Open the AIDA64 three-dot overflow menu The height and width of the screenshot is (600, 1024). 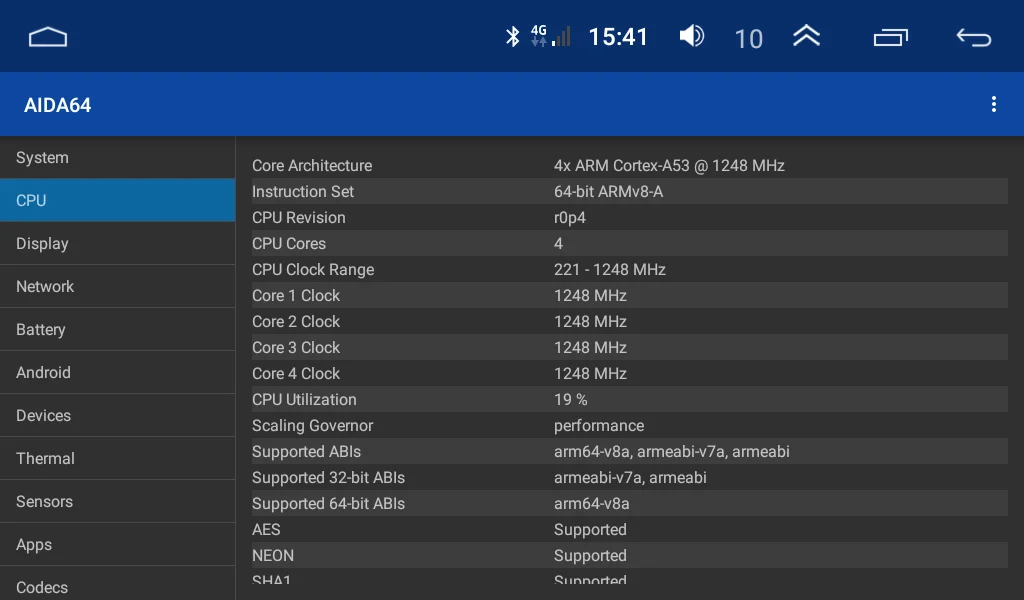point(993,104)
